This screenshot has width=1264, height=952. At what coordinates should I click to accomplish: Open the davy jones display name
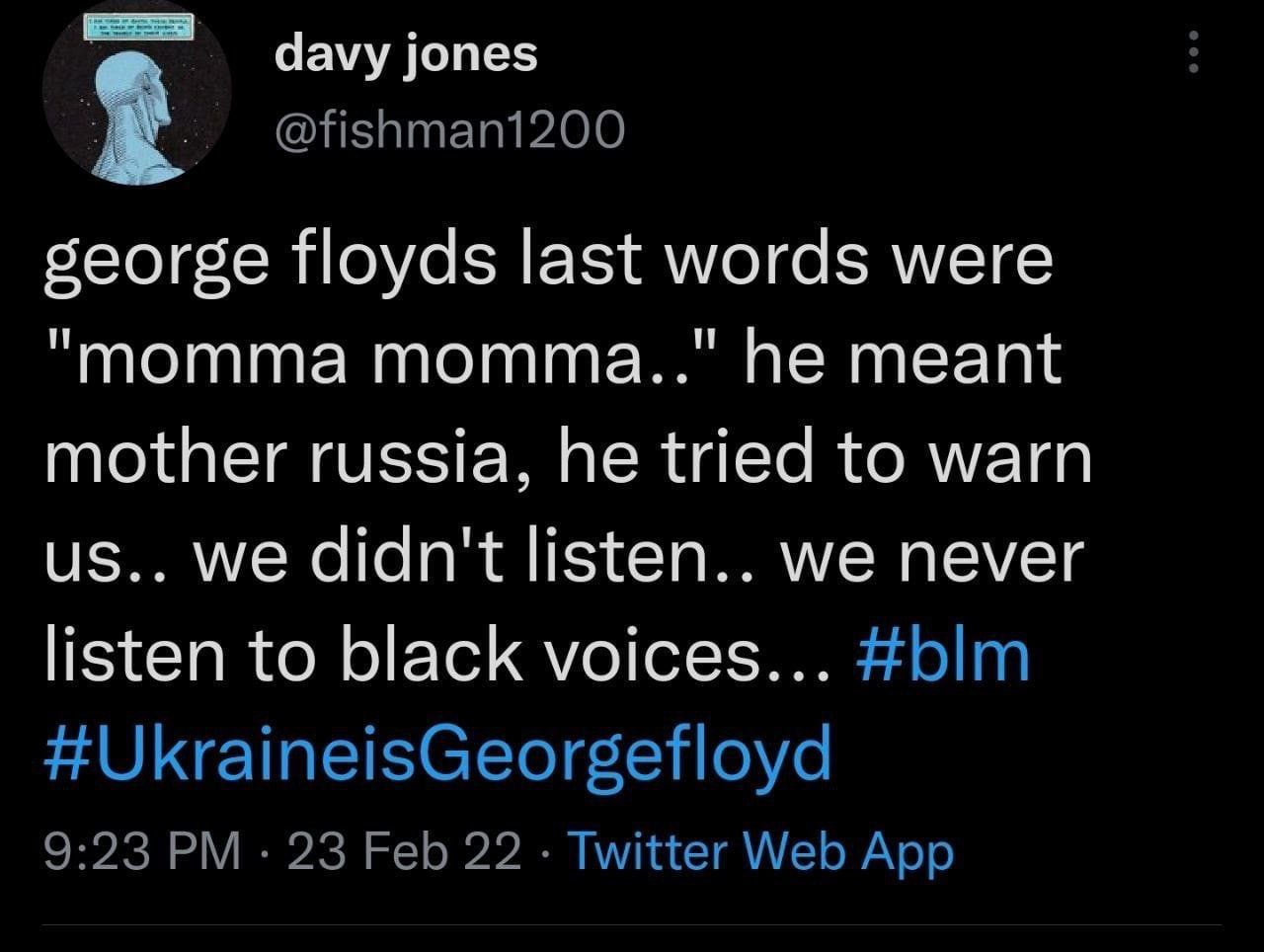click(x=406, y=53)
